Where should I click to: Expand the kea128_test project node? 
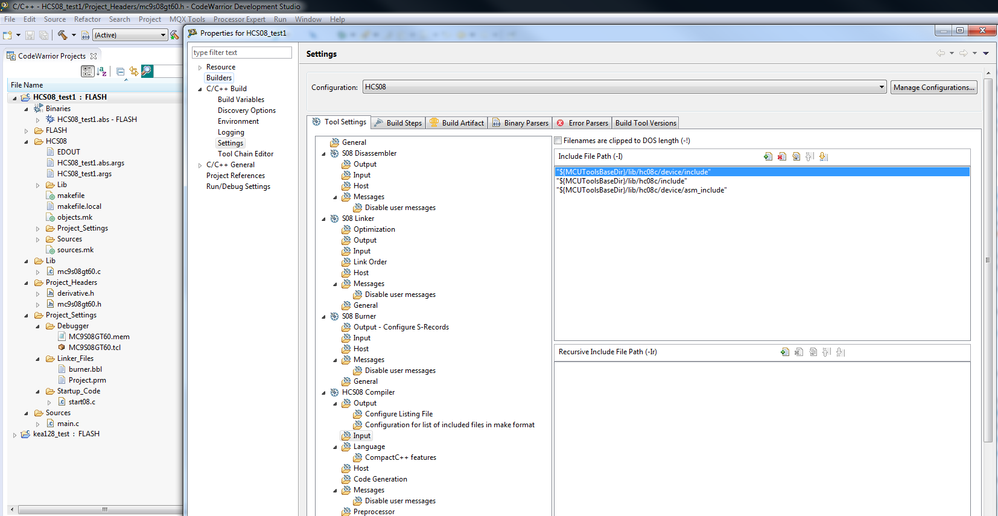15,434
